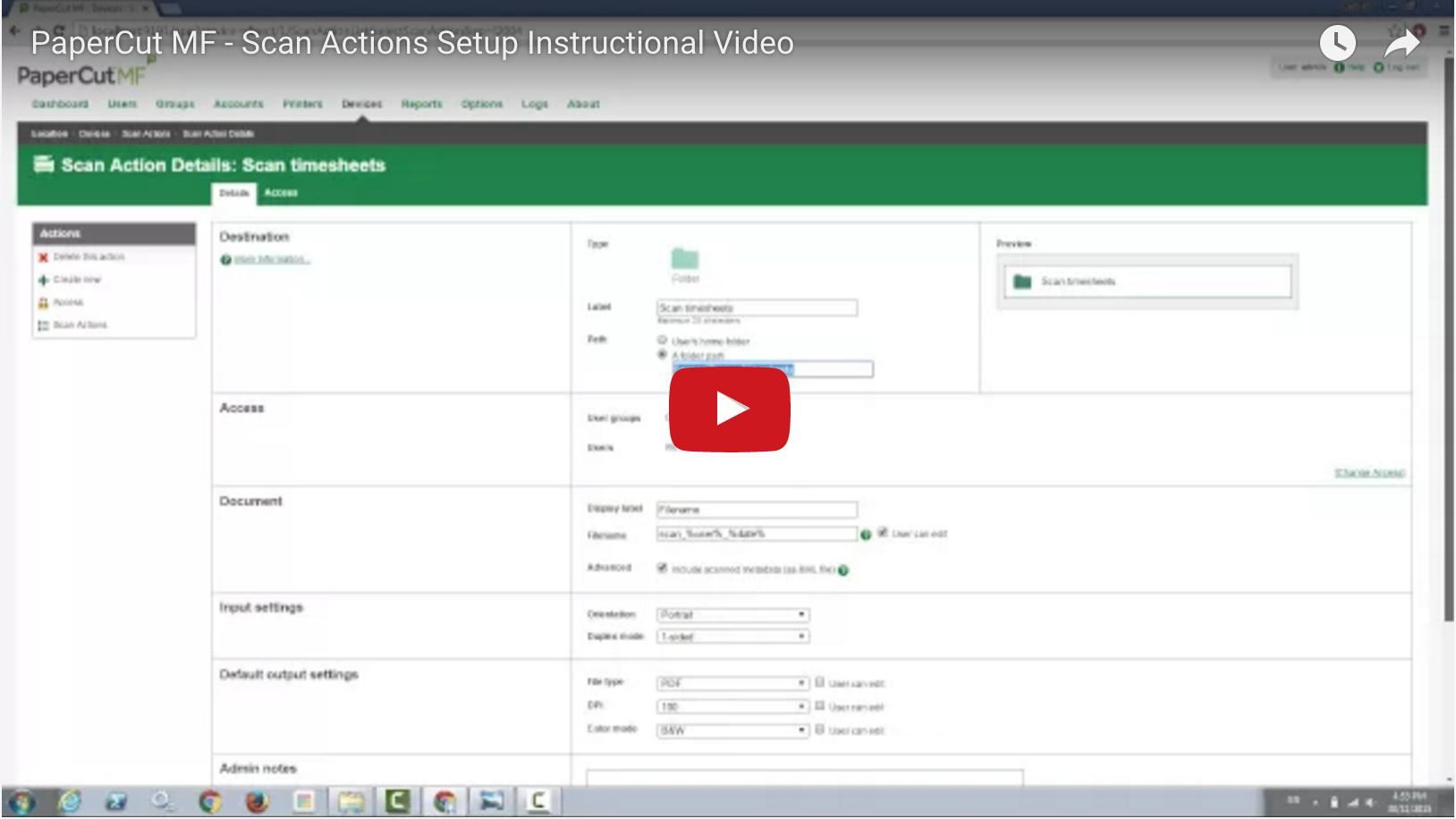Image resolution: width=1456 pixels, height=819 pixels.
Task: Click the green plus Create new icon
Action: click(43, 280)
